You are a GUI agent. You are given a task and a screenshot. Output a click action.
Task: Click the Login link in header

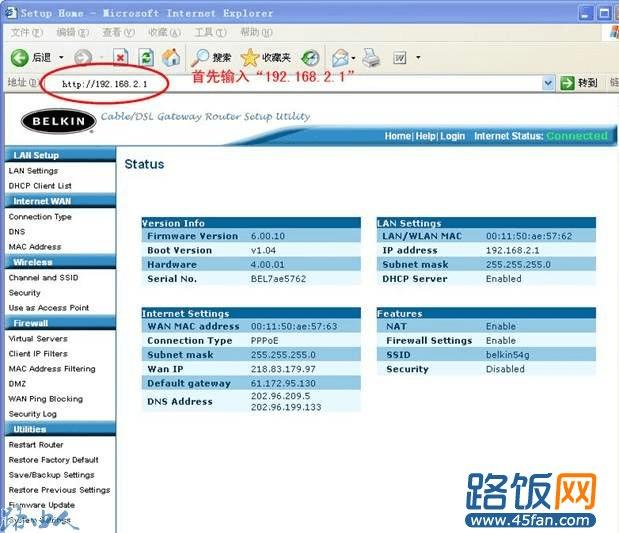point(452,136)
